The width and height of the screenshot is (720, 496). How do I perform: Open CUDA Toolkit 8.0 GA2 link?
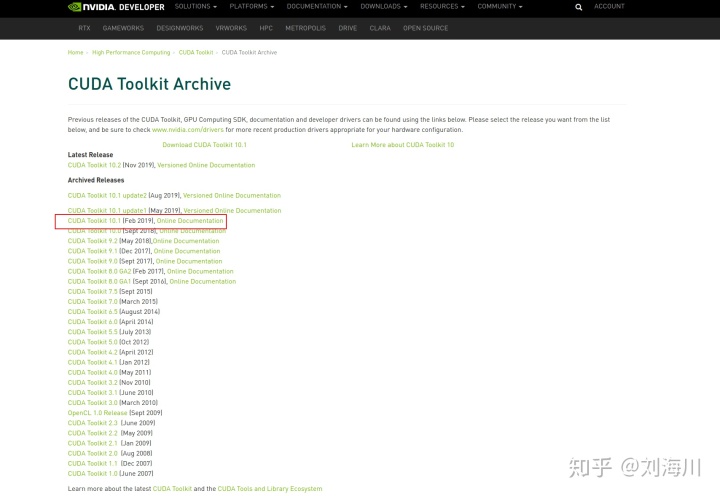click(x=99, y=271)
